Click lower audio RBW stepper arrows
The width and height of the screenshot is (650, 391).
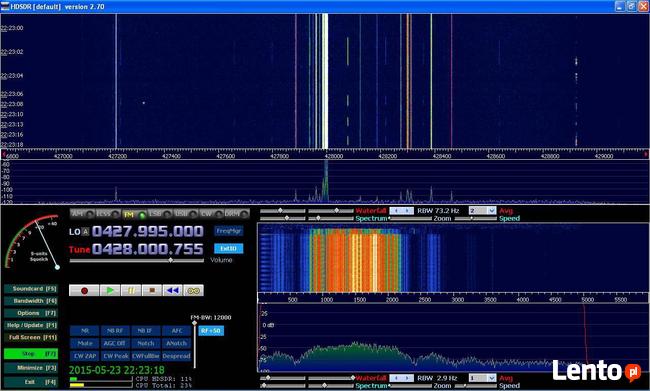[x=401, y=378]
